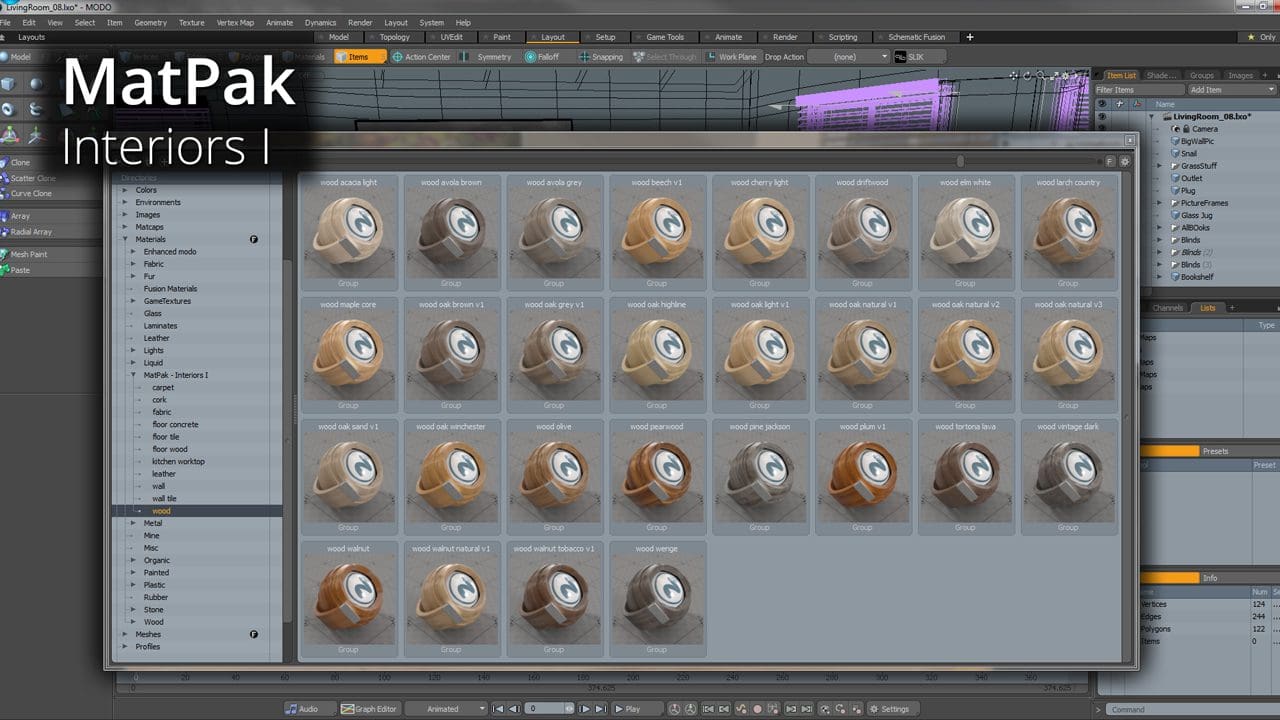The width and height of the screenshot is (1280, 720).
Task: Toggle Symmetry mode
Action: 487,57
